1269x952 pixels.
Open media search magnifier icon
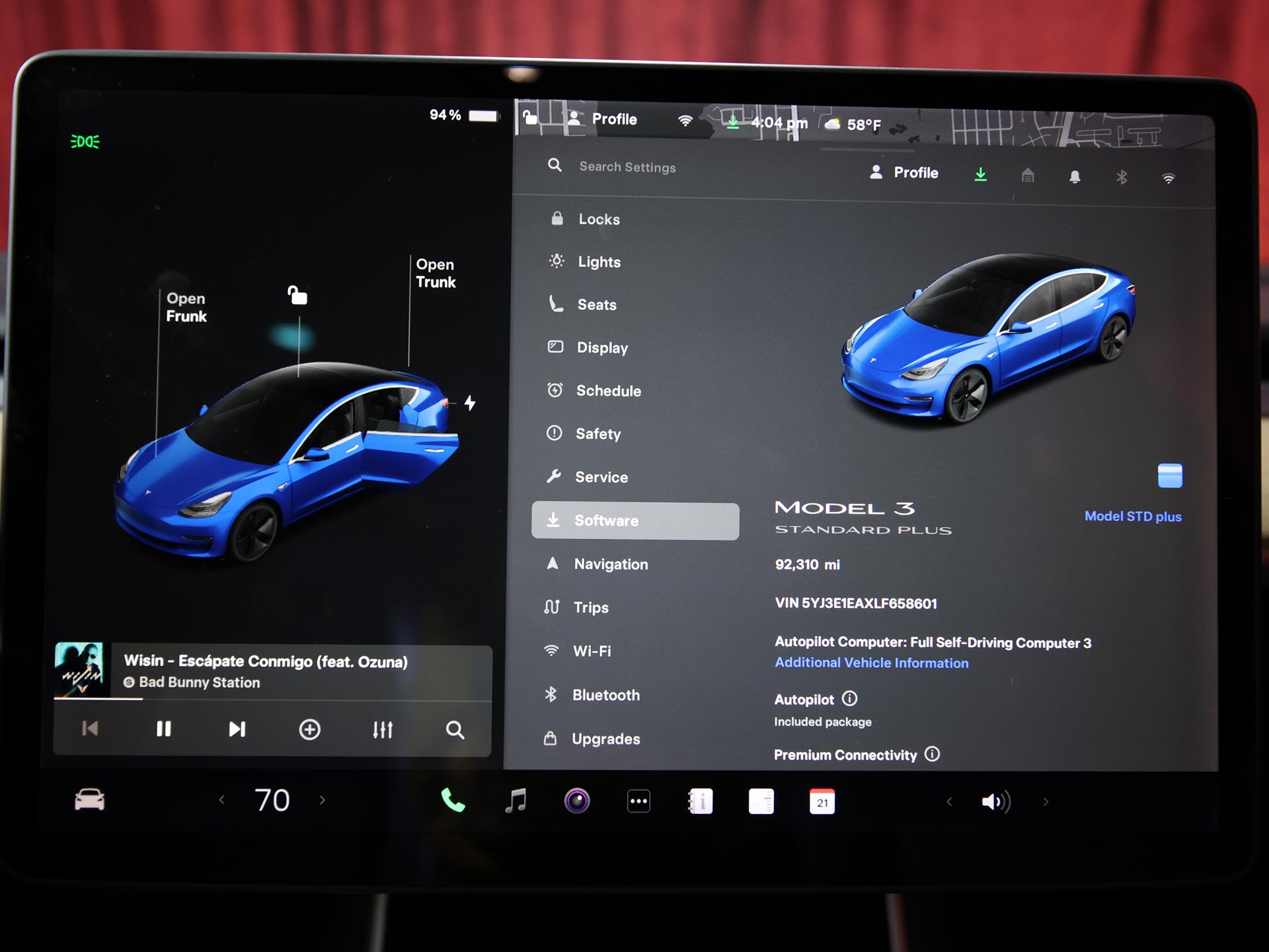[x=455, y=730]
